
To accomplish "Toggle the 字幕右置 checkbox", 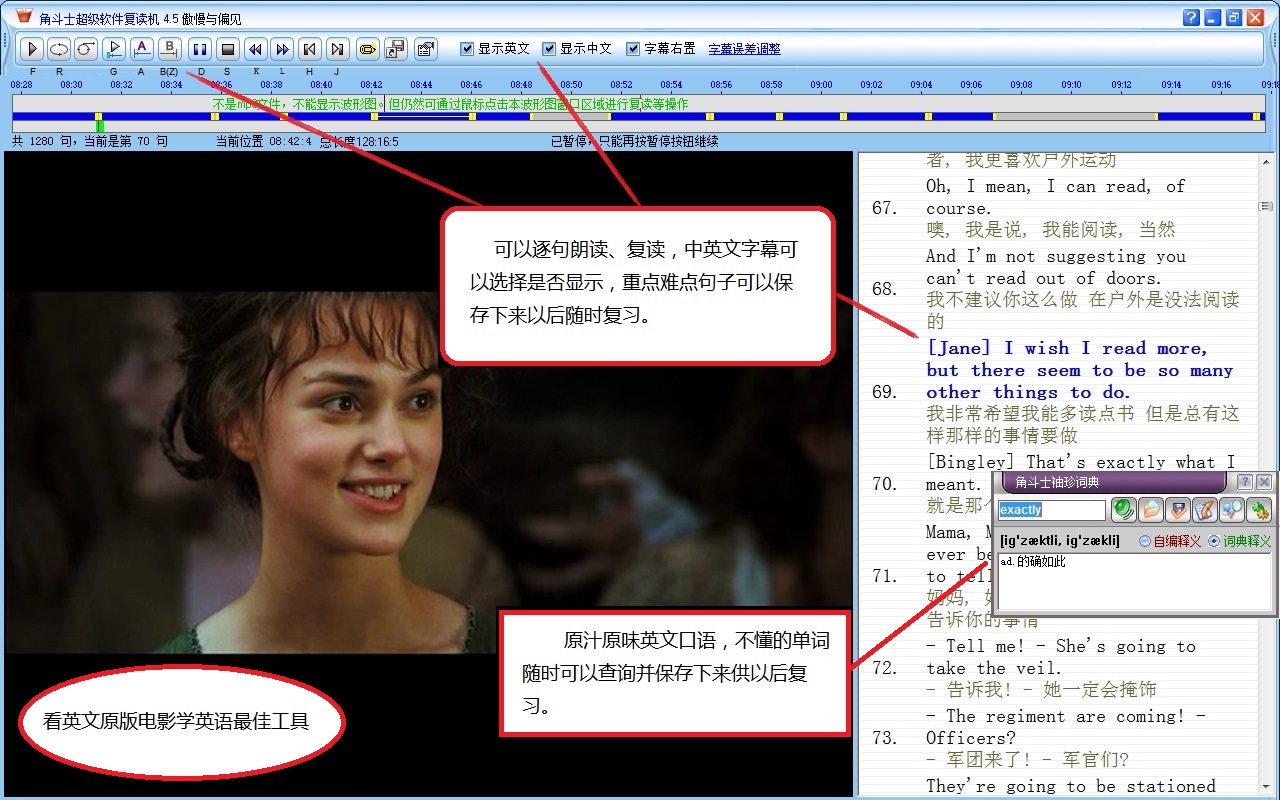I will [x=633, y=48].
